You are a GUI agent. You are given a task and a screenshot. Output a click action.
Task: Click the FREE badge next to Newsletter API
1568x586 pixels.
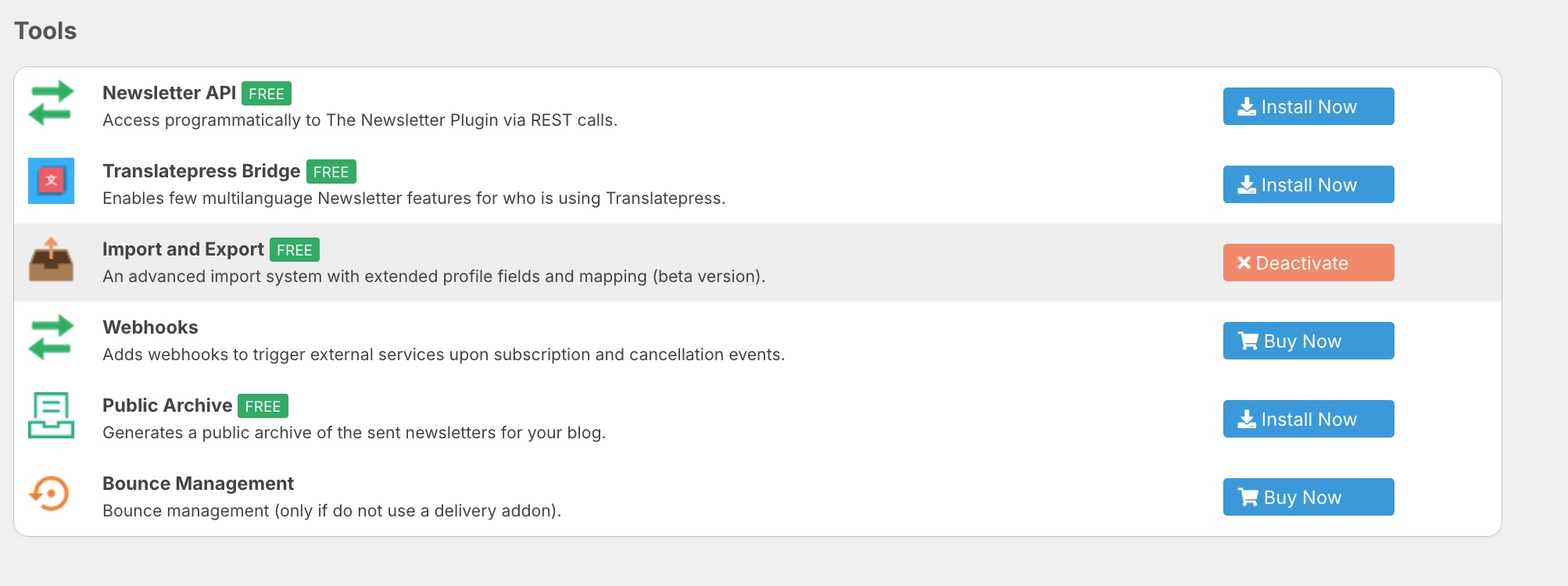[267, 94]
